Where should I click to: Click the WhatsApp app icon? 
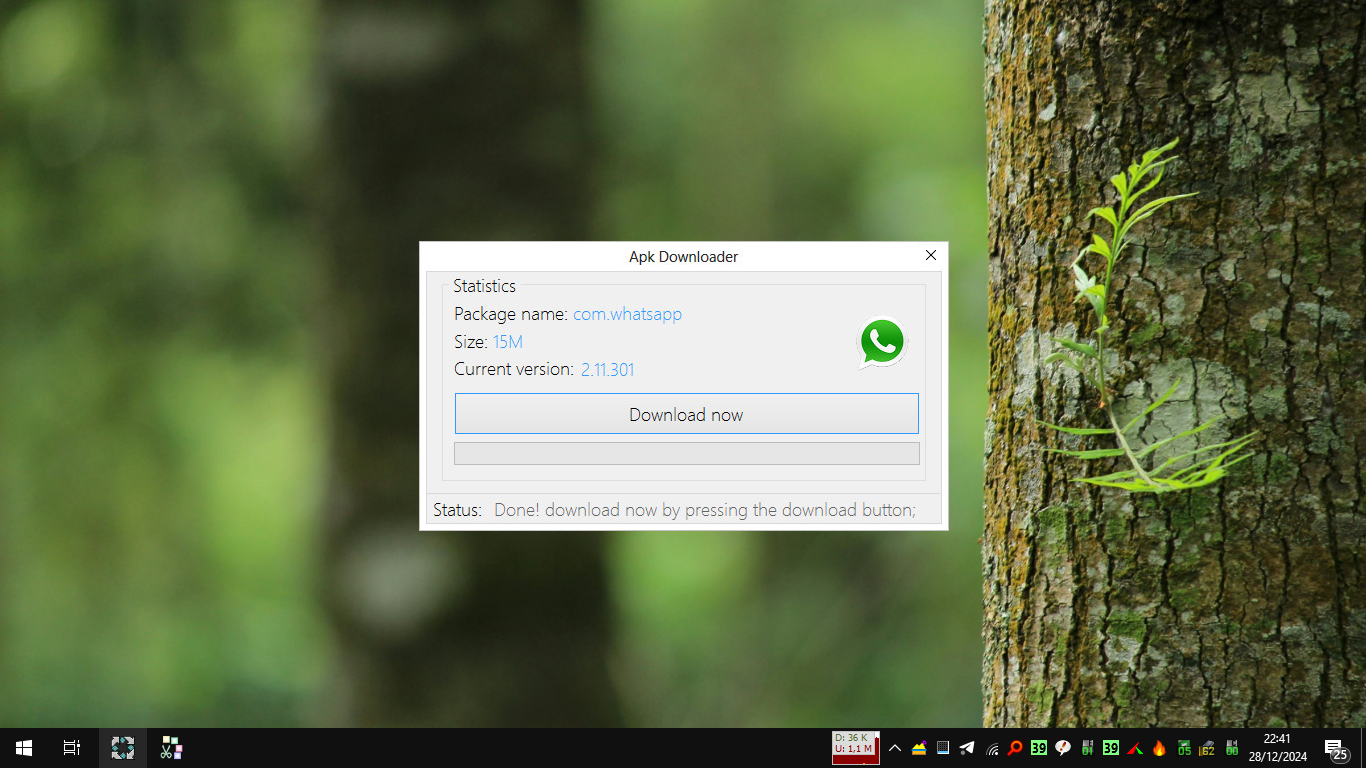(882, 342)
